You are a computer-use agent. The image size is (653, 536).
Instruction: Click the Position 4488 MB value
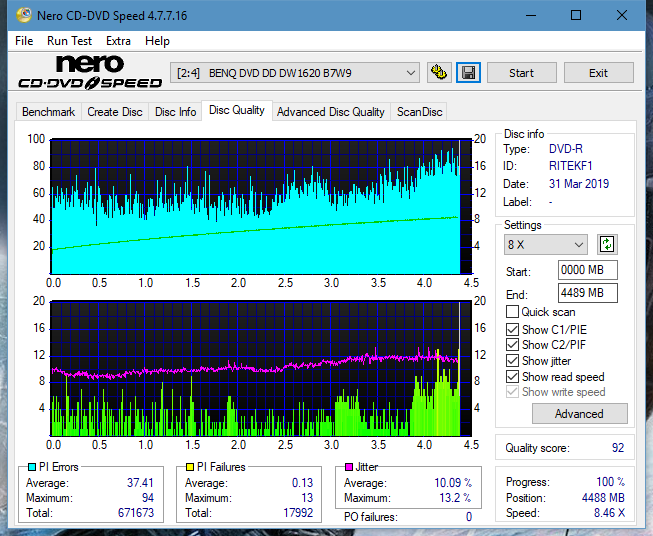click(603, 498)
